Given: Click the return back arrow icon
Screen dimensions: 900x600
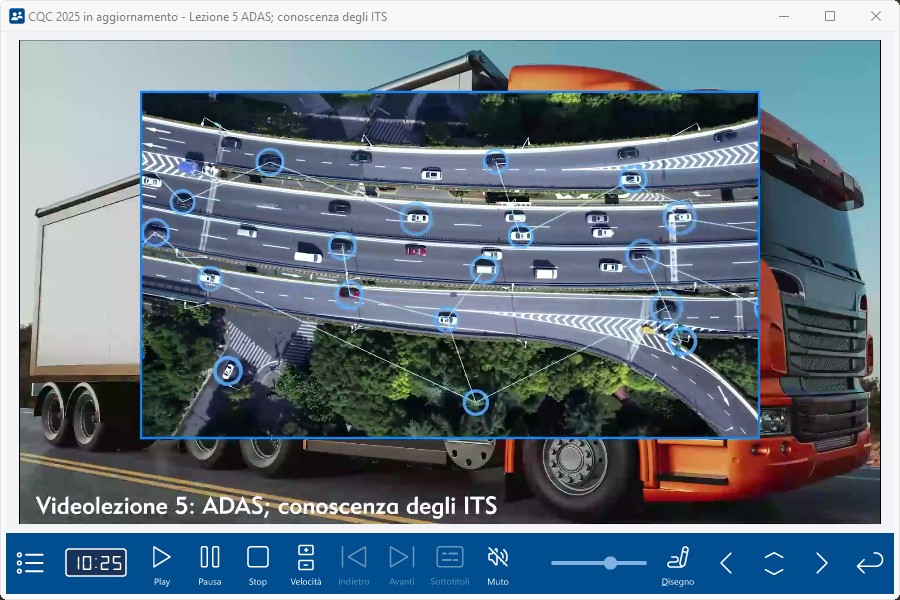Looking at the screenshot, I should 870,563.
